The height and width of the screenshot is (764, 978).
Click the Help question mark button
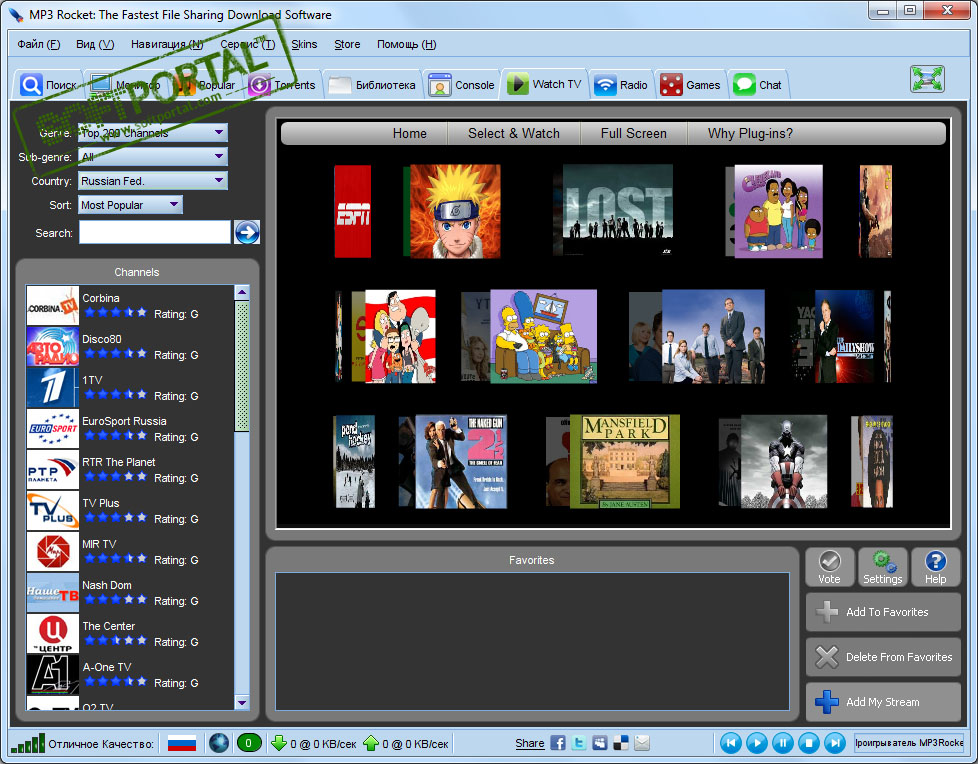[x=935, y=567]
